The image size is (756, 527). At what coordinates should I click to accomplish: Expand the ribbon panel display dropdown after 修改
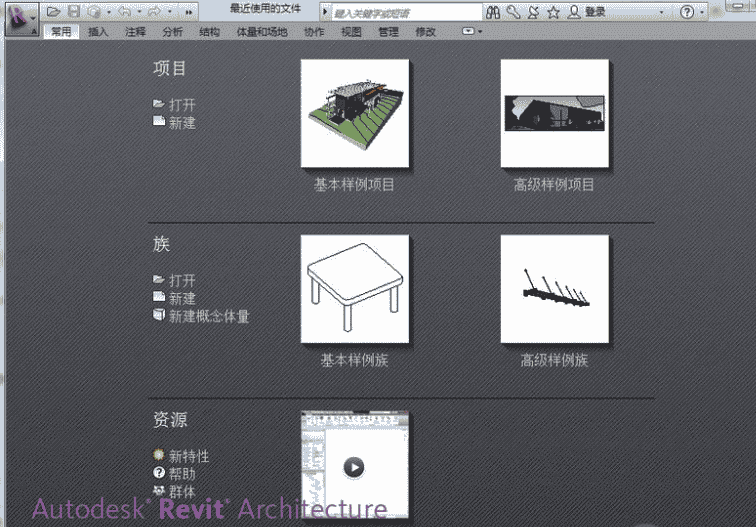click(x=471, y=32)
